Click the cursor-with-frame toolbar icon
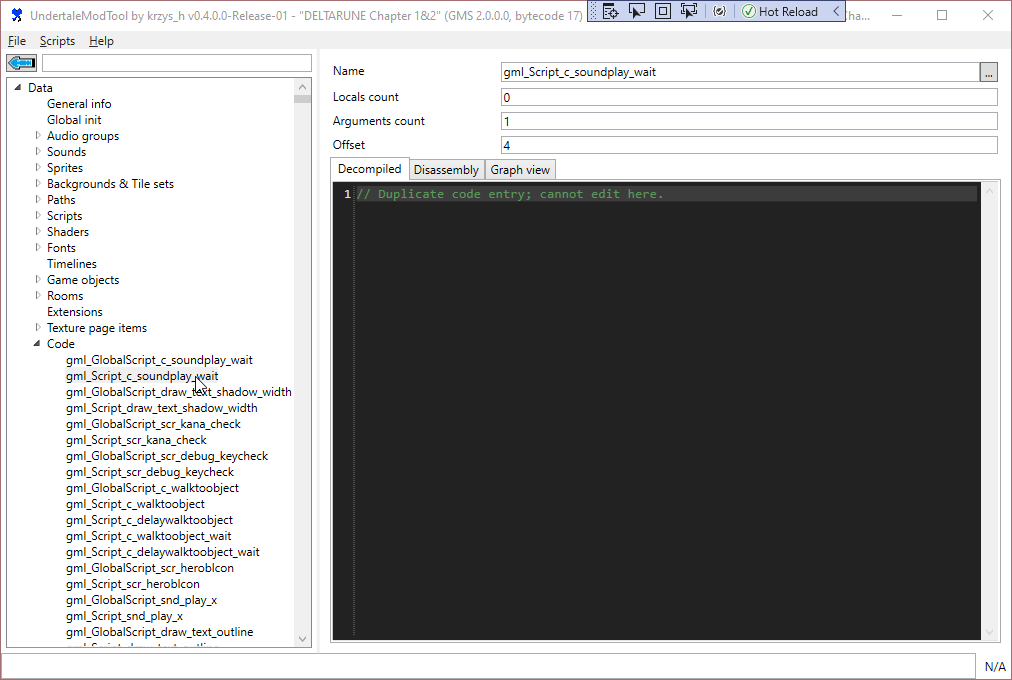 [x=689, y=10]
